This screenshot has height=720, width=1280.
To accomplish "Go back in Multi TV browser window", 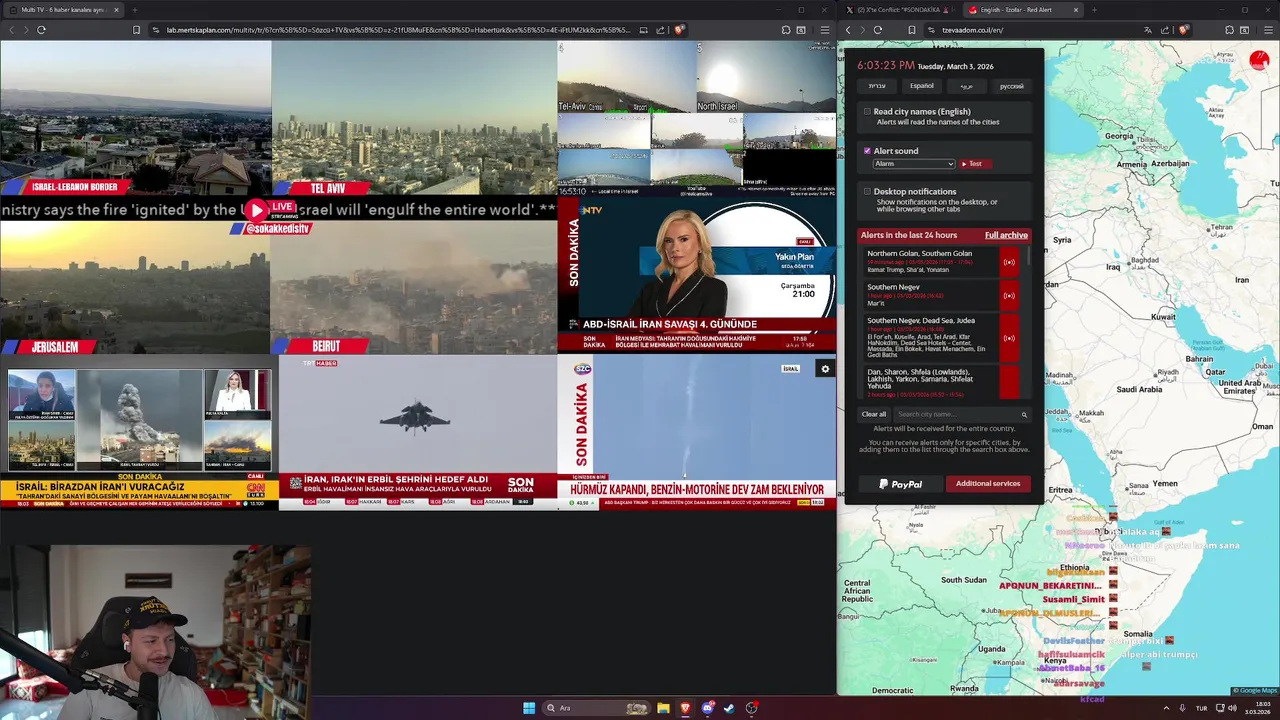I will coord(11,30).
